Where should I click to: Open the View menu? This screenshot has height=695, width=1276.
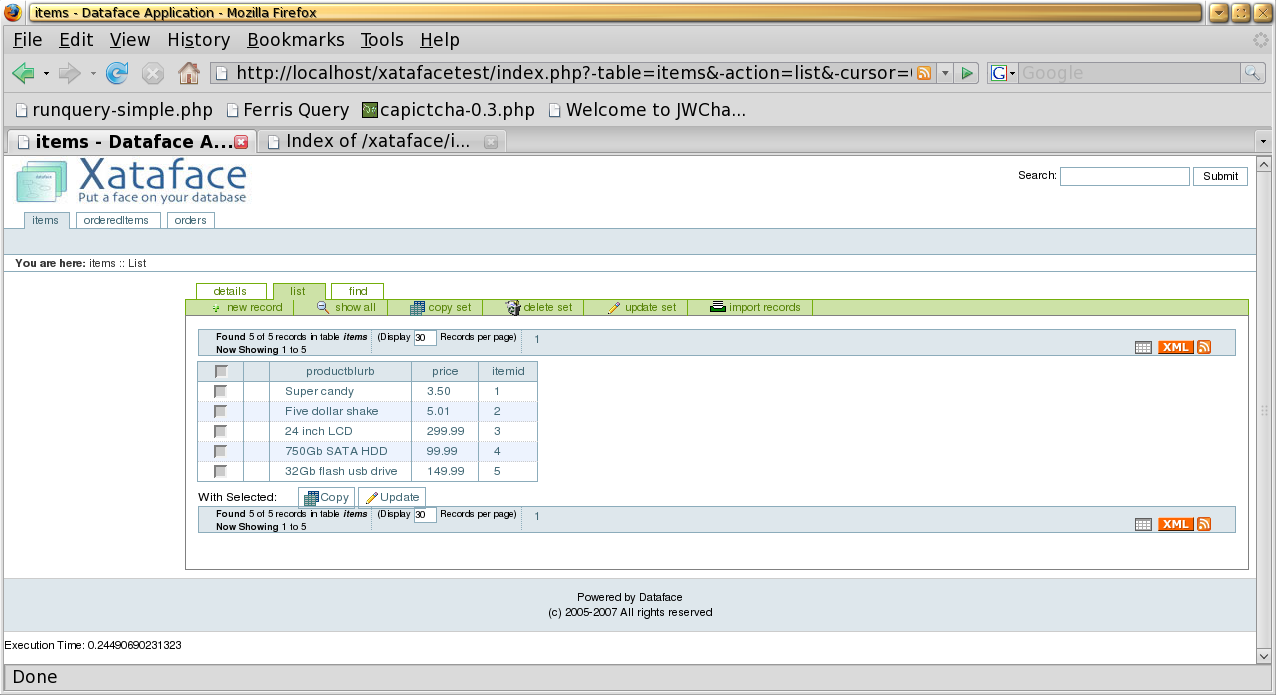point(130,40)
